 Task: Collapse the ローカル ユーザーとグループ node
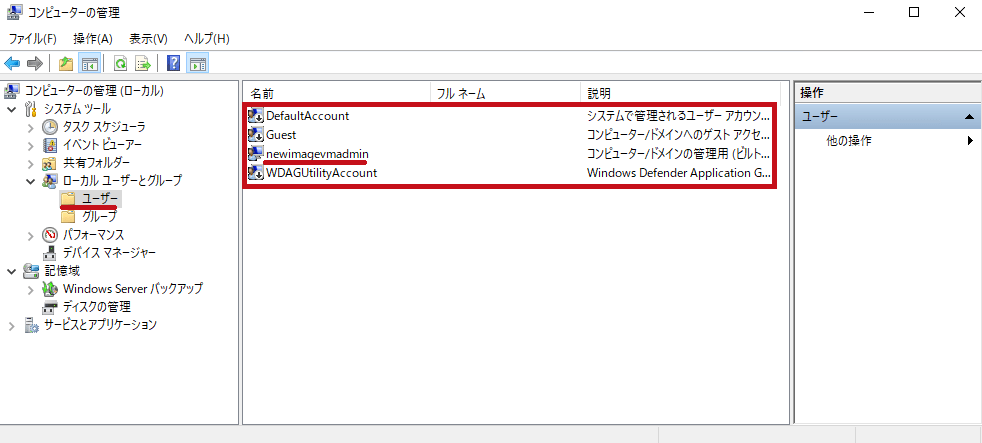pyautogui.click(x=30, y=181)
